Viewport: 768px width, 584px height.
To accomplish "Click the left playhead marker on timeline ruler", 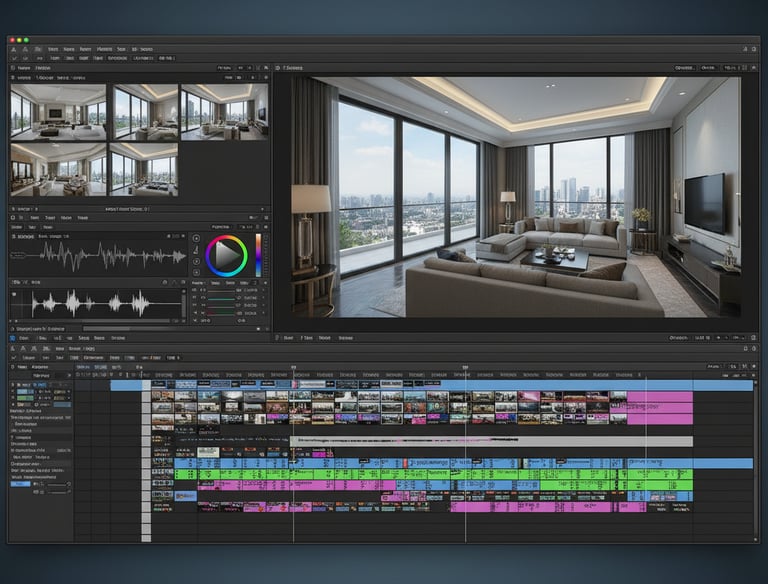I will [x=293, y=367].
